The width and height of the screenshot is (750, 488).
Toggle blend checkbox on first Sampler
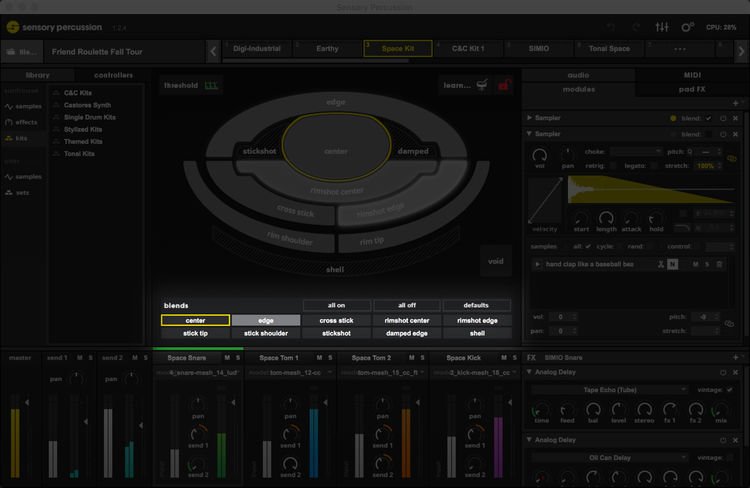pyautogui.click(x=708, y=118)
